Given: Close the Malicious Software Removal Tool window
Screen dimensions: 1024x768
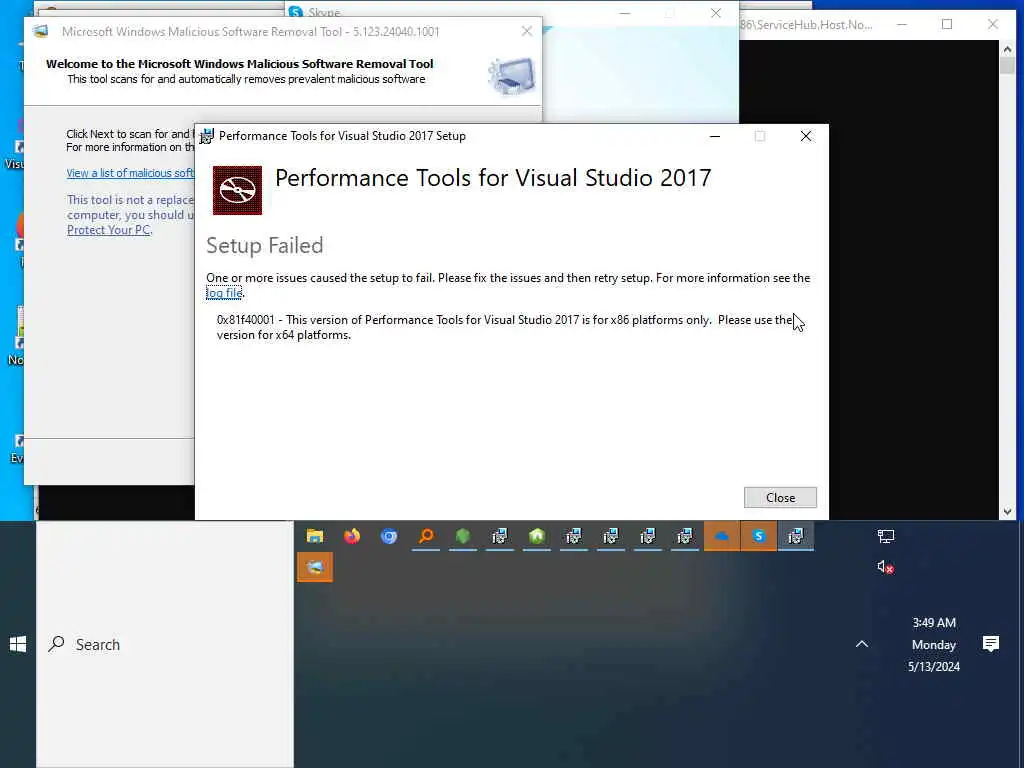Looking at the screenshot, I should (x=527, y=31).
